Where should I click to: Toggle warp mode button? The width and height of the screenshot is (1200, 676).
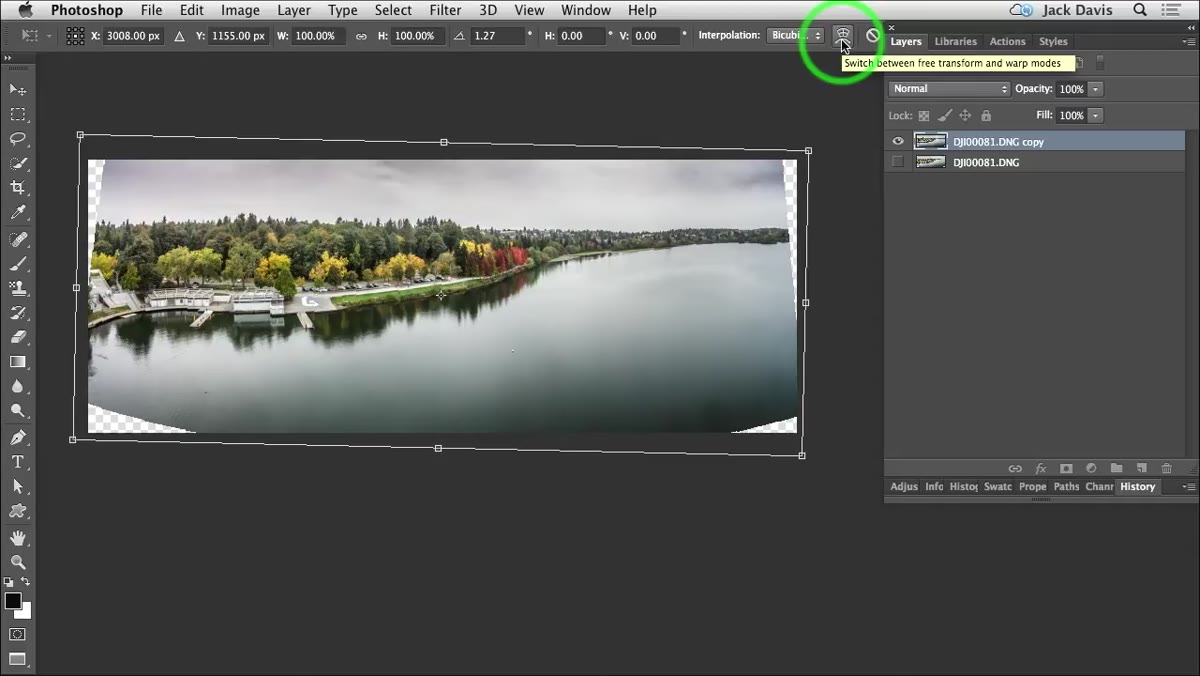[844, 35]
